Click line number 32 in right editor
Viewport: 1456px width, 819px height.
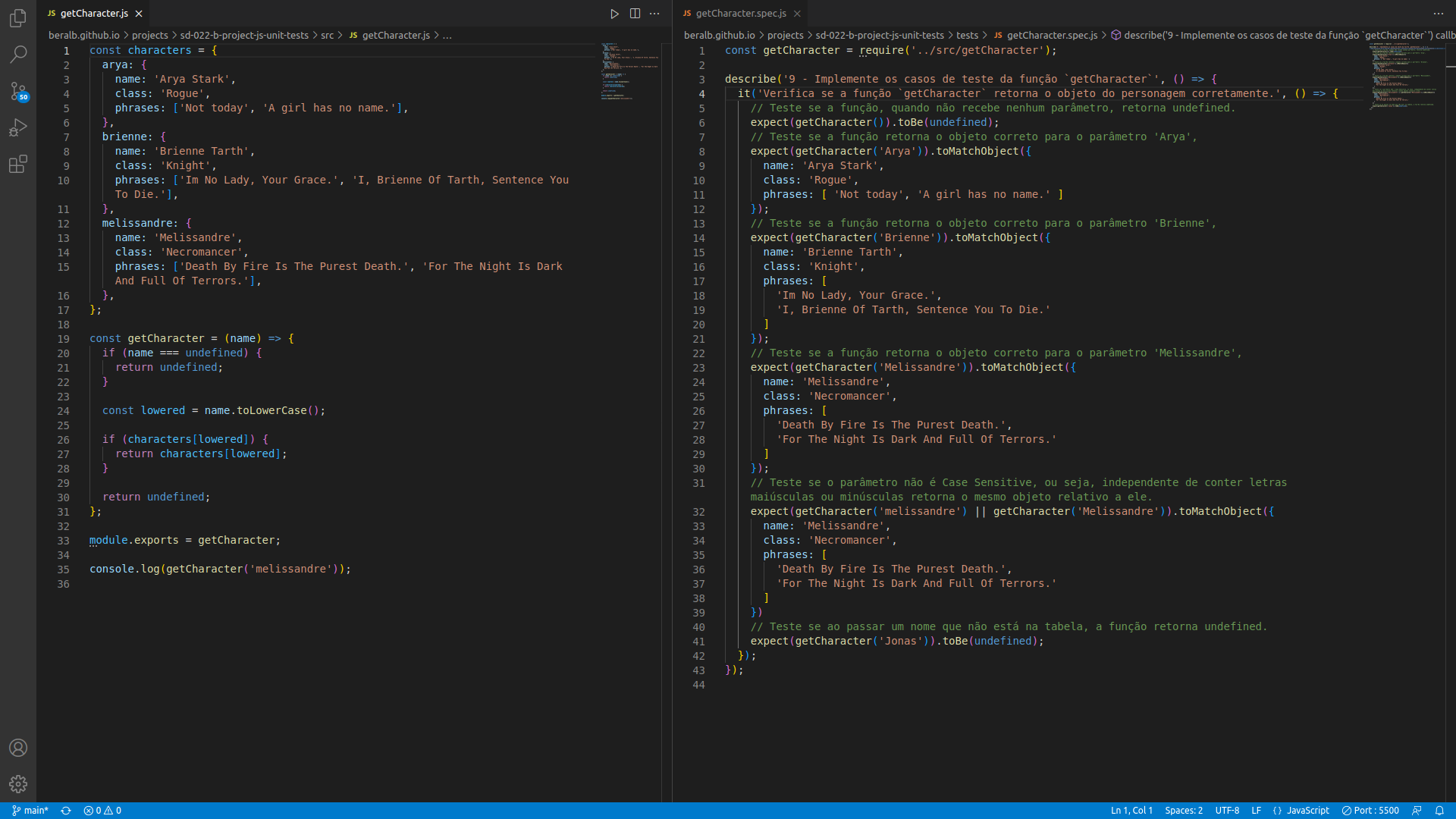coord(698,512)
